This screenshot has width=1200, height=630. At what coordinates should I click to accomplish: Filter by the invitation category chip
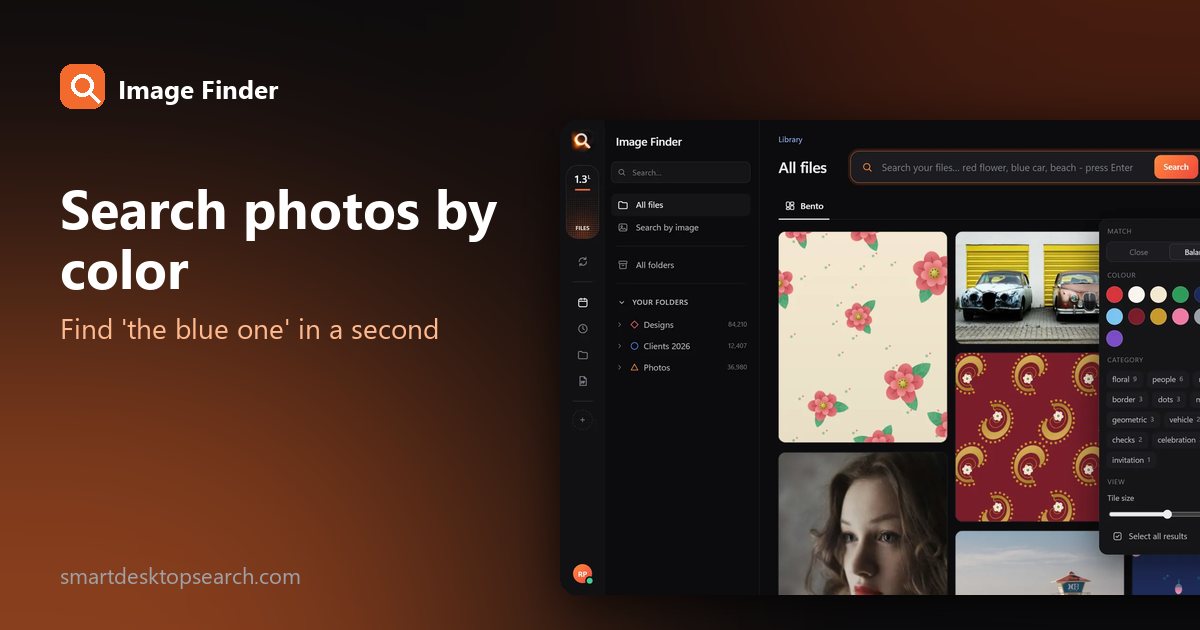pos(1131,460)
